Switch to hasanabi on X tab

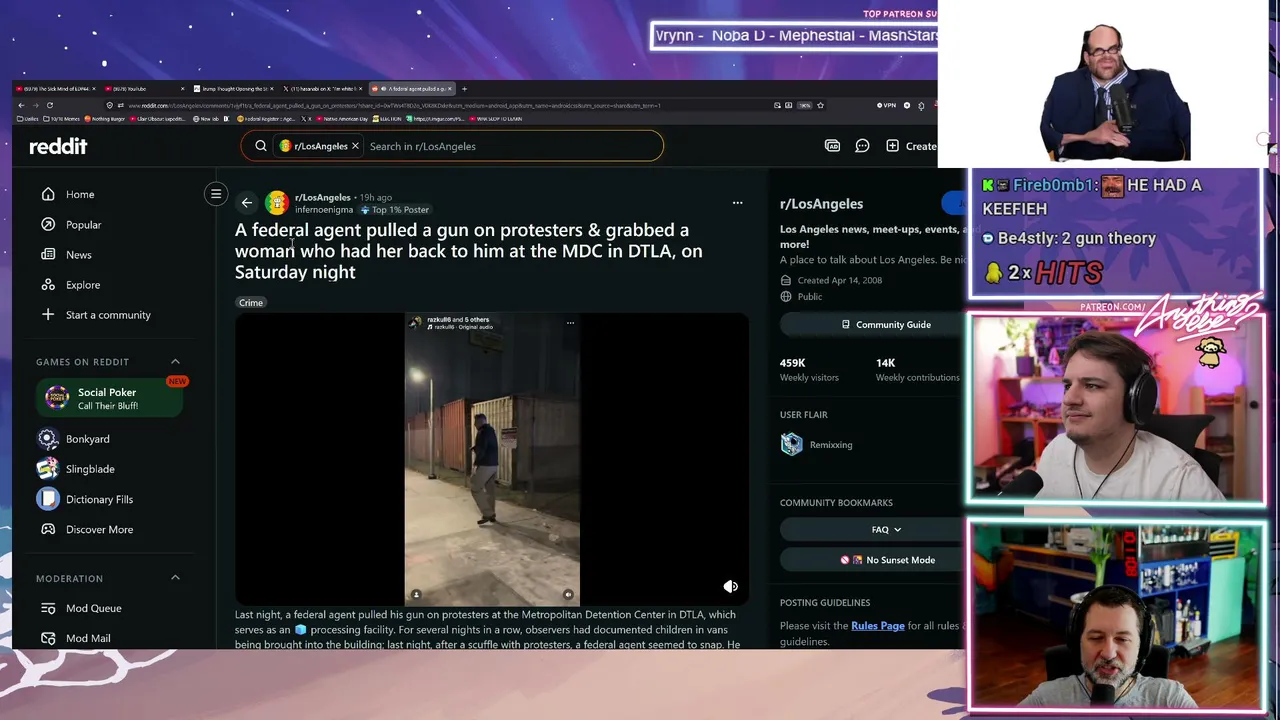point(321,89)
